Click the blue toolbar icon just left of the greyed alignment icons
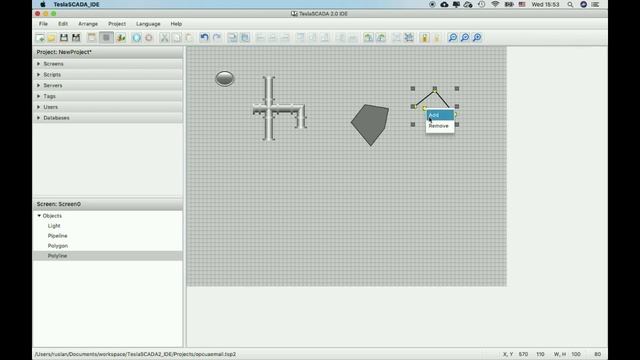 coord(245,38)
